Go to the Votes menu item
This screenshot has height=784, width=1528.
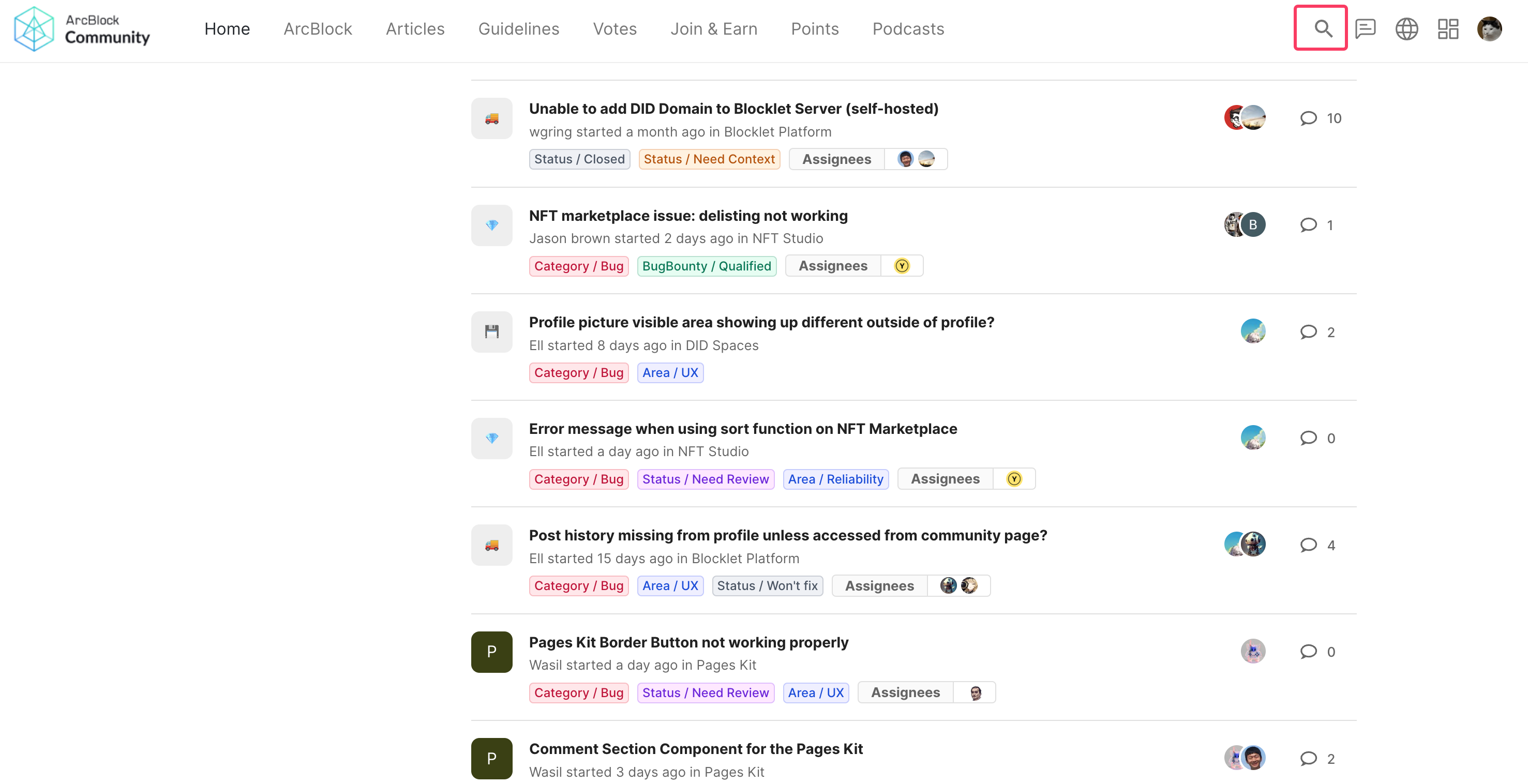[x=615, y=28]
